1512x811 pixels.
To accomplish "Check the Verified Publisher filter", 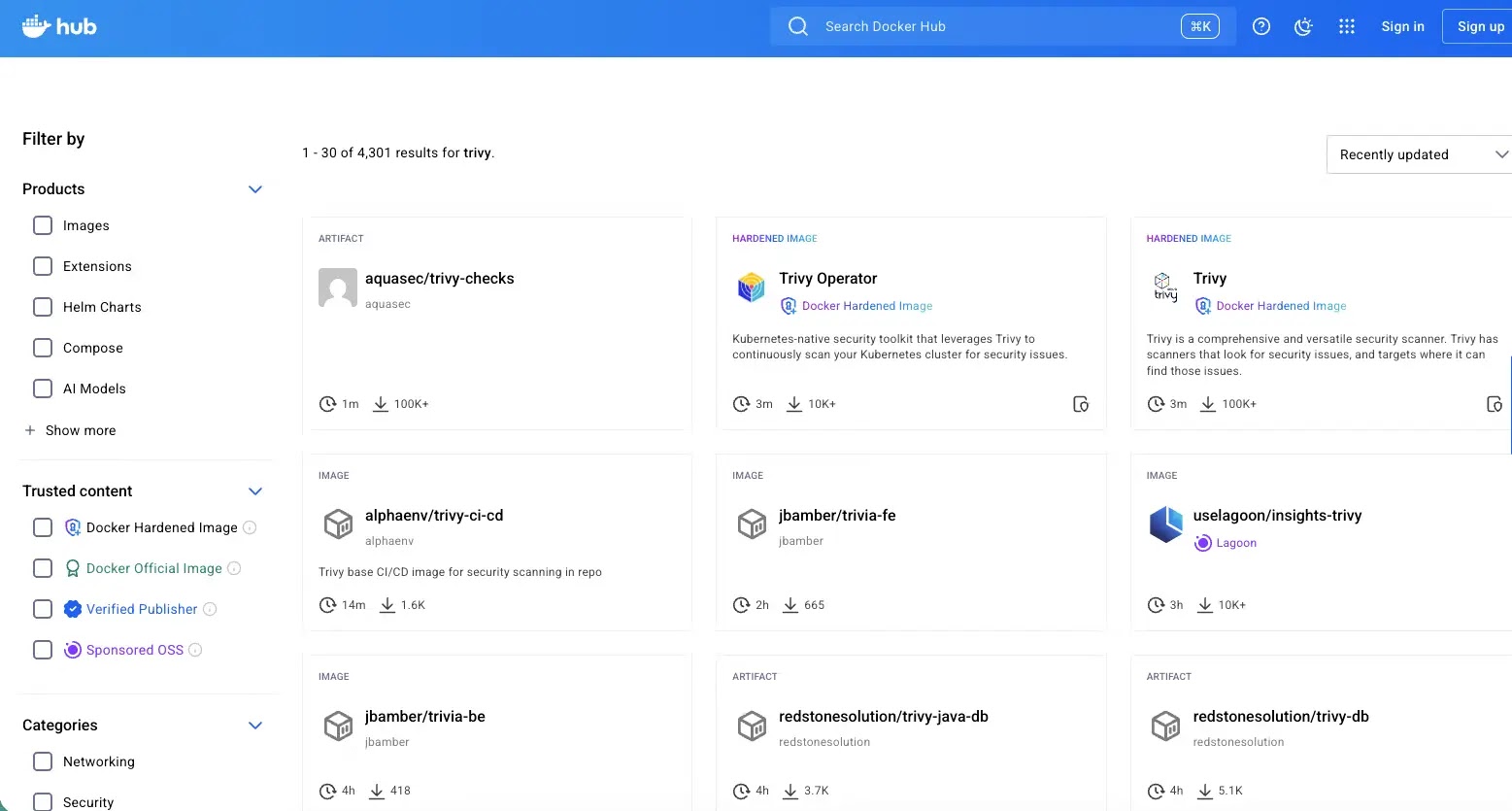I will pos(43,609).
